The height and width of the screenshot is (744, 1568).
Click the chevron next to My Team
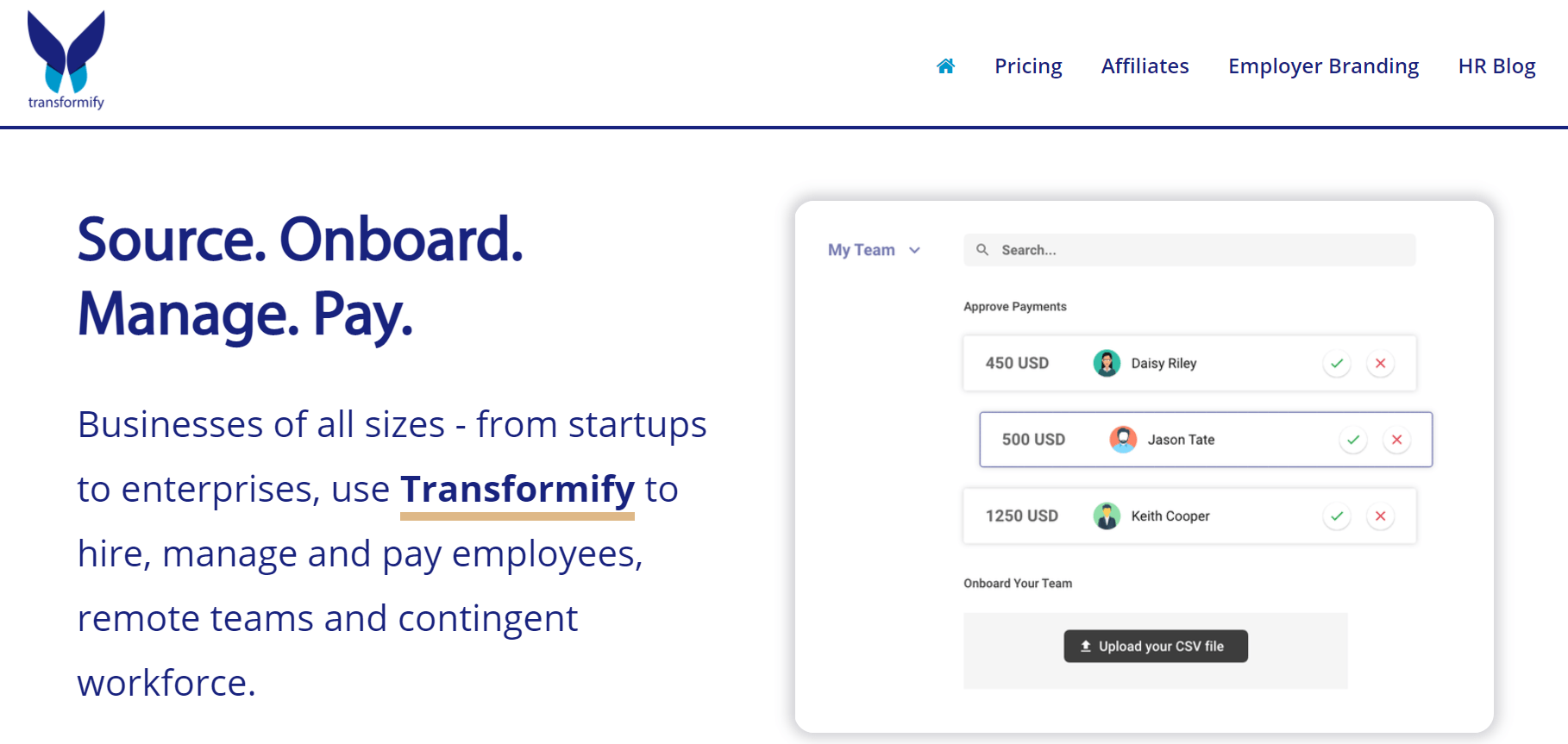(914, 250)
